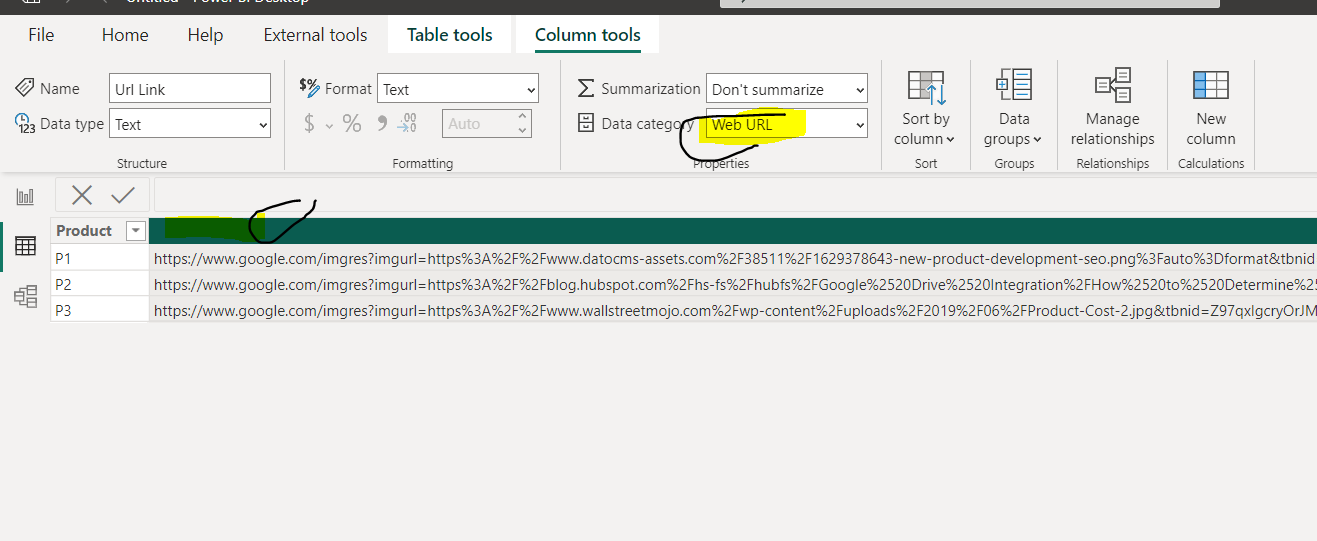This screenshot has width=1317, height=541.
Task: Click the Data type icon
Action: click(24, 124)
